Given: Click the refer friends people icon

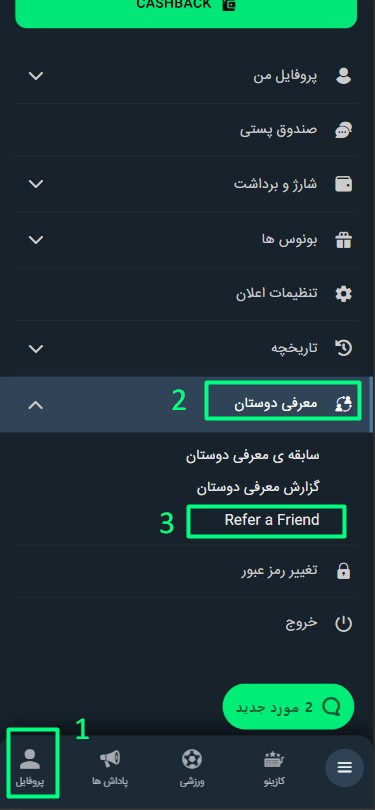Looking at the screenshot, I should click(x=343, y=404).
